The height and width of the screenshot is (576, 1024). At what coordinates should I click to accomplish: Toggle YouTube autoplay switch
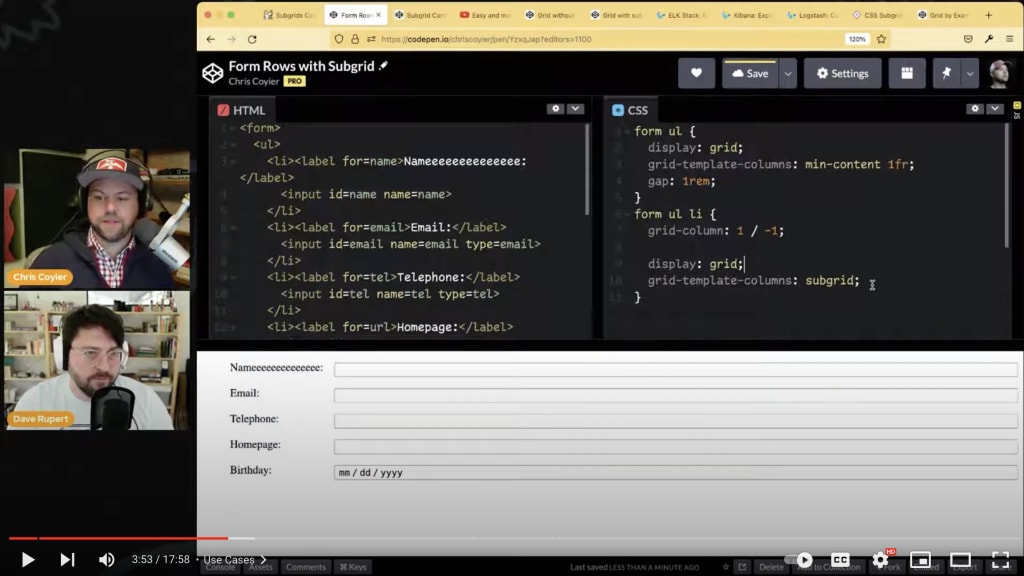point(800,560)
